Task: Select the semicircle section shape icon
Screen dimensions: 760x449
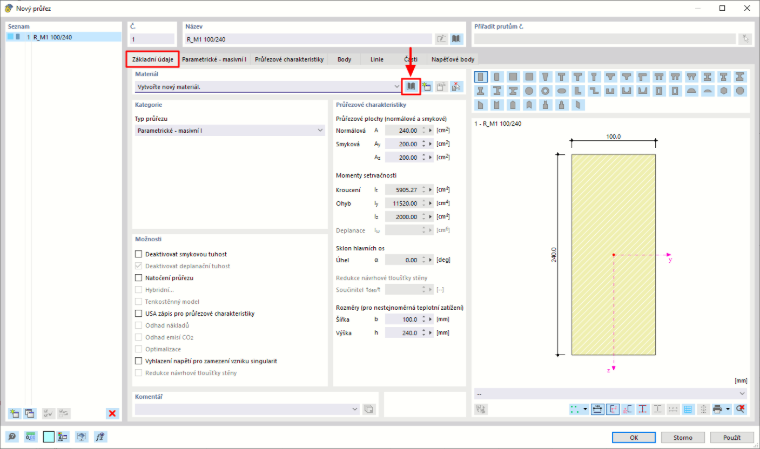Action: pos(692,91)
